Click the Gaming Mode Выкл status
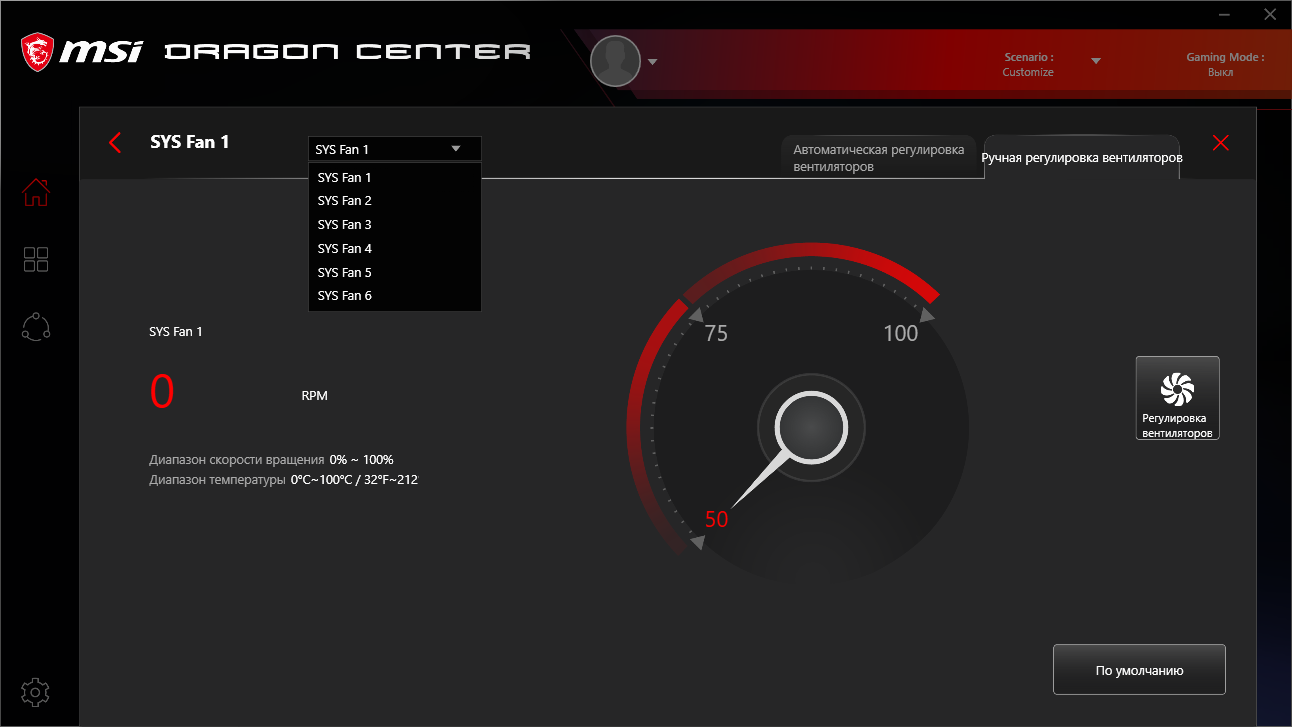 tap(1221, 72)
